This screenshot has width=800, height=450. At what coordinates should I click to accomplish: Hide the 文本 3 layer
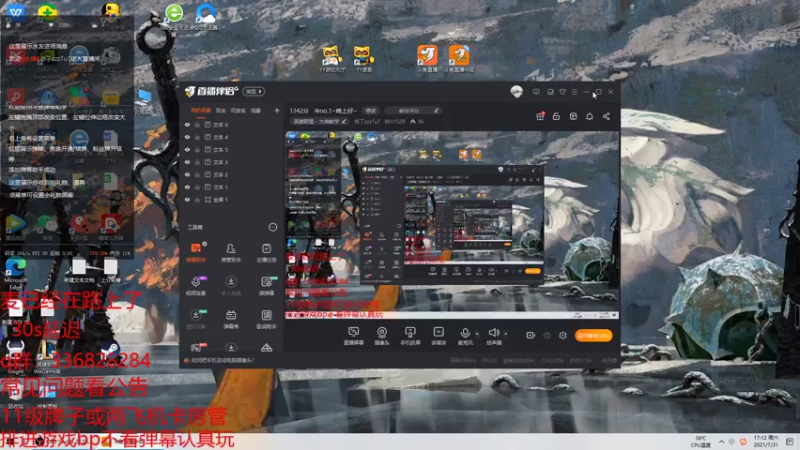click(x=187, y=162)
